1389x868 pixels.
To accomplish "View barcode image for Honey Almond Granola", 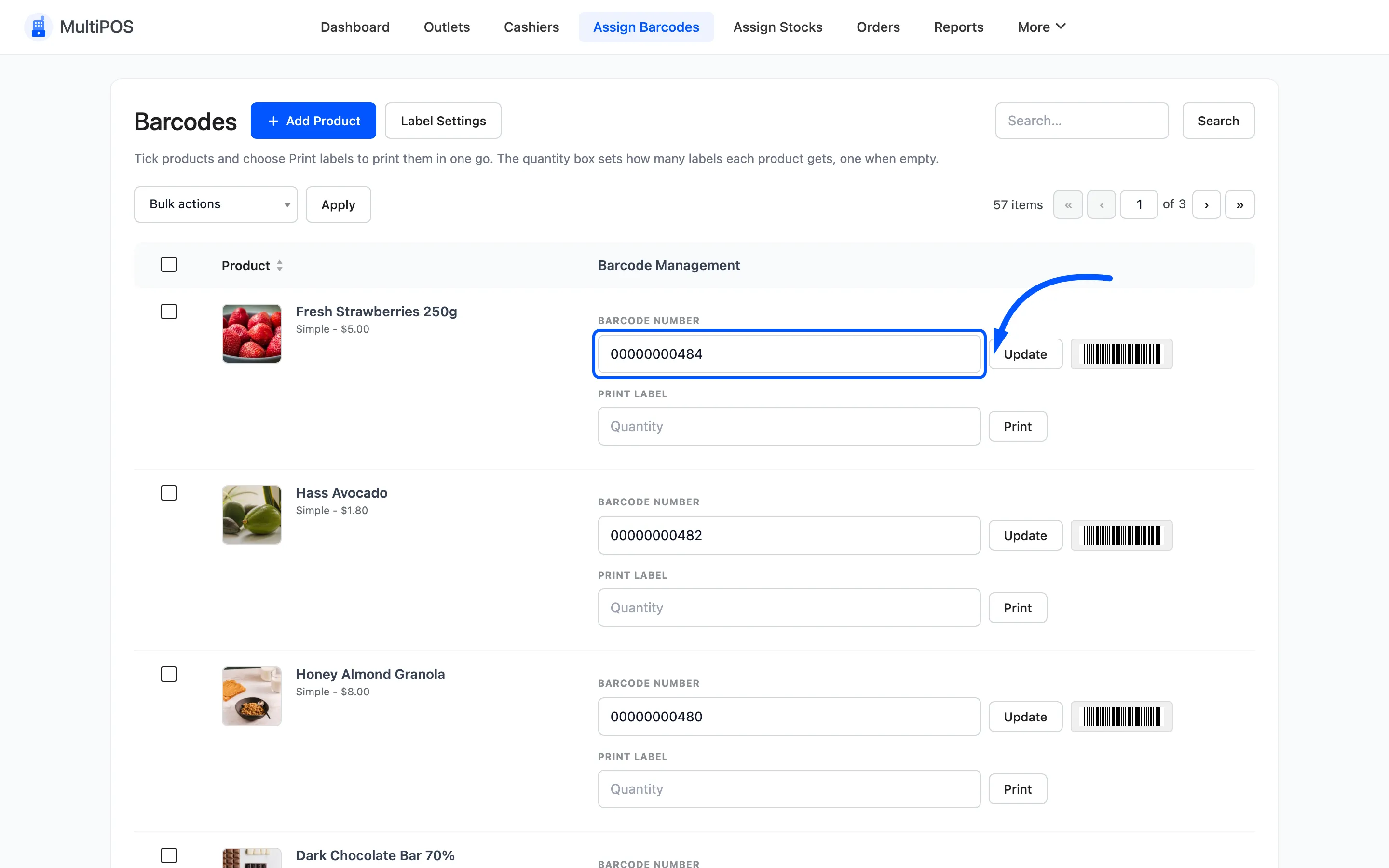I will click(x=1121, y=717).
